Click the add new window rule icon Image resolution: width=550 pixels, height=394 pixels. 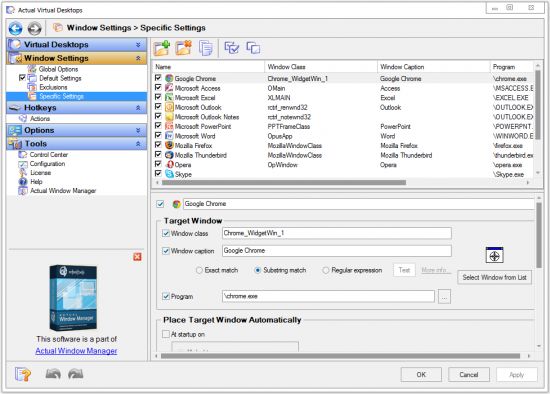162,48
